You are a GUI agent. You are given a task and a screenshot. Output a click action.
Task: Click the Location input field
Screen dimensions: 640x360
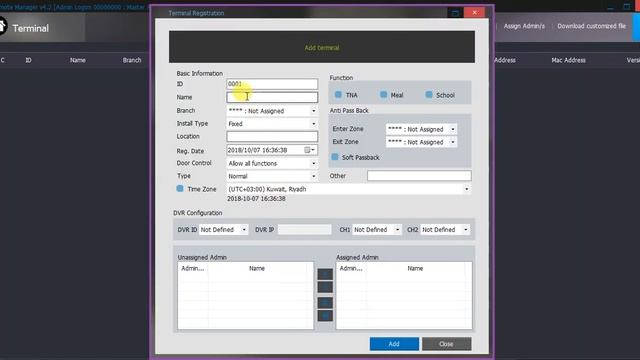tap(272, 136)
